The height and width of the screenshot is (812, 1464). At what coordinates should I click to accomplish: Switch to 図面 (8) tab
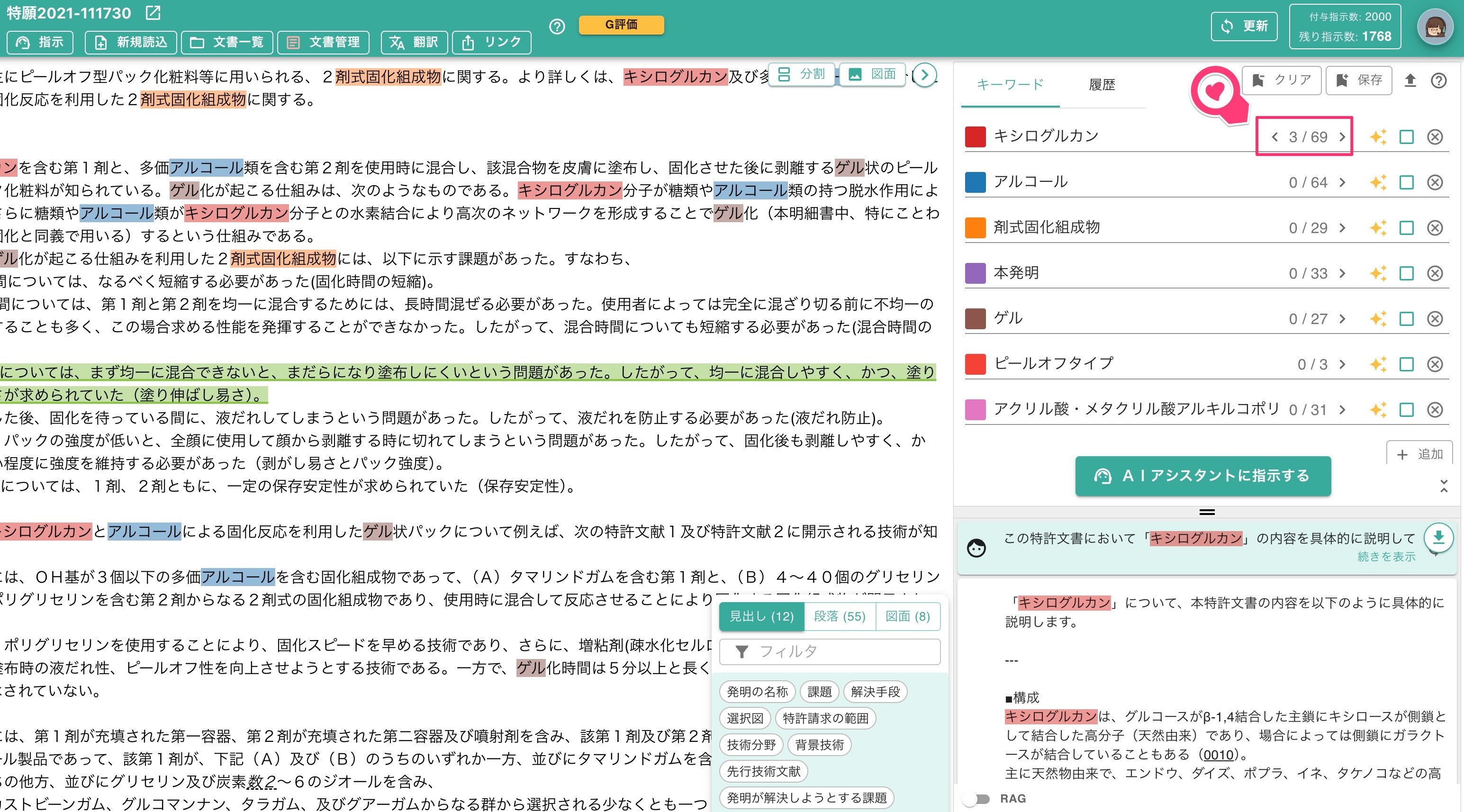coord(908,616)
